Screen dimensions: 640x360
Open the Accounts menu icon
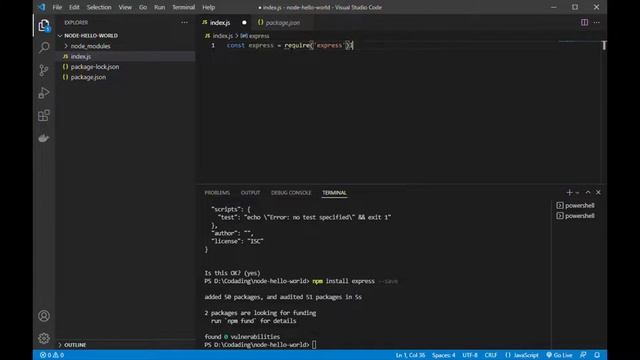pos(44,316)
